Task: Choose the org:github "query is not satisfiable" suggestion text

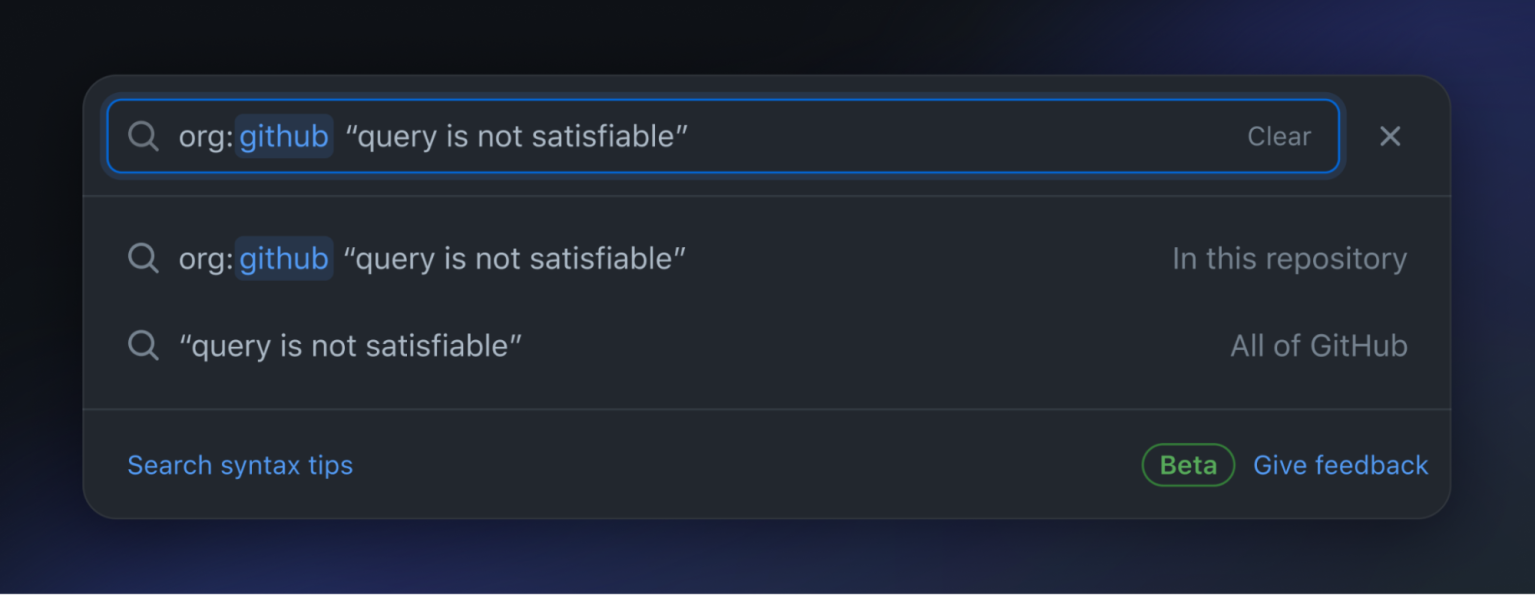Action: [x=514, y=259]
